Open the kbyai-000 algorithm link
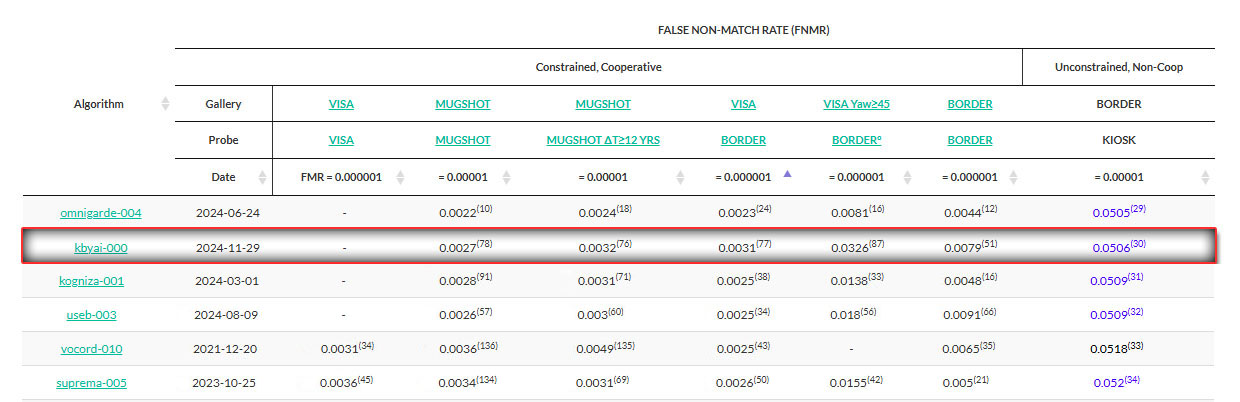 tap(101, 247)
